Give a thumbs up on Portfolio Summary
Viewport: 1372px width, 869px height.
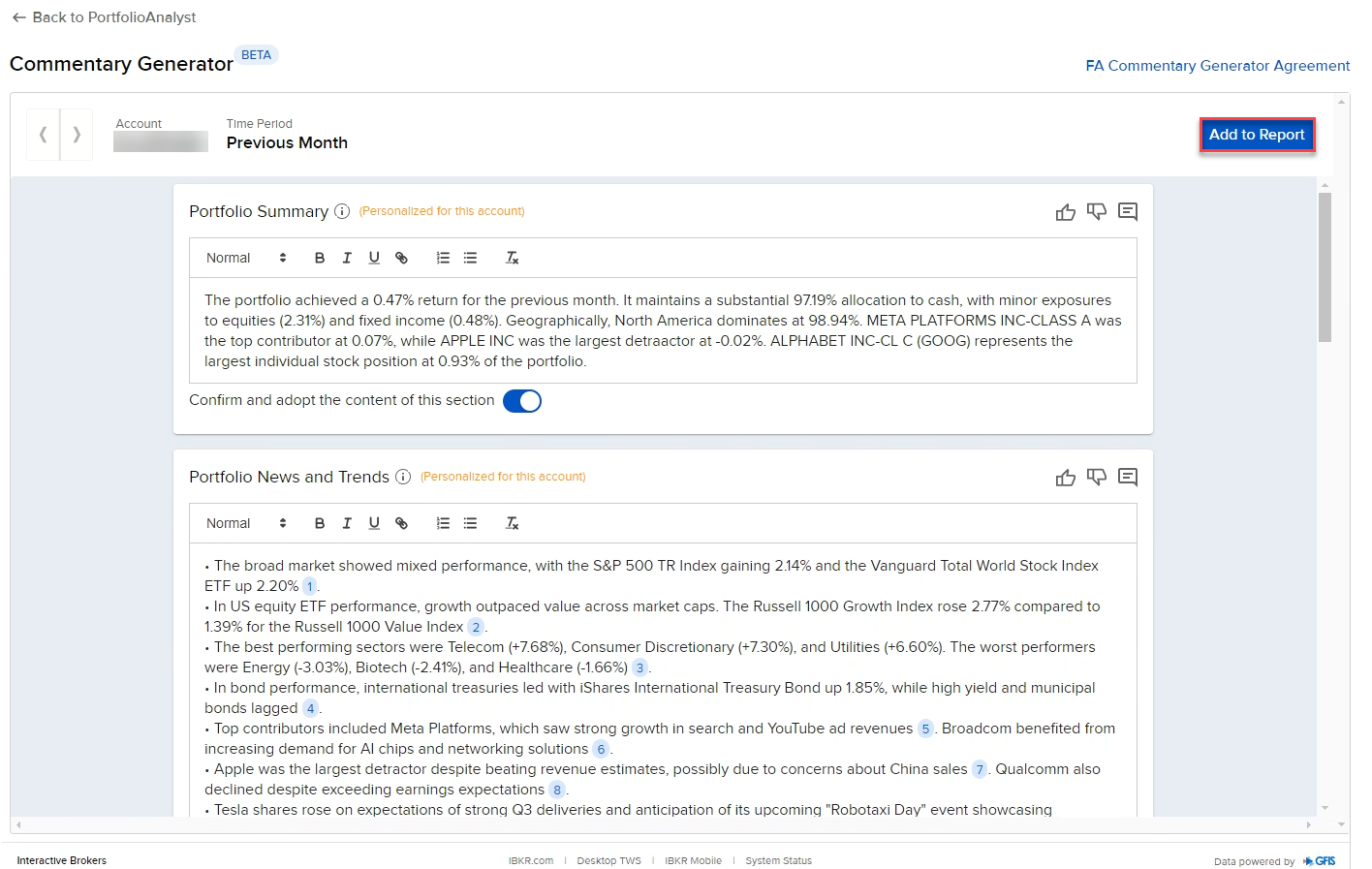click(1066, 211)
